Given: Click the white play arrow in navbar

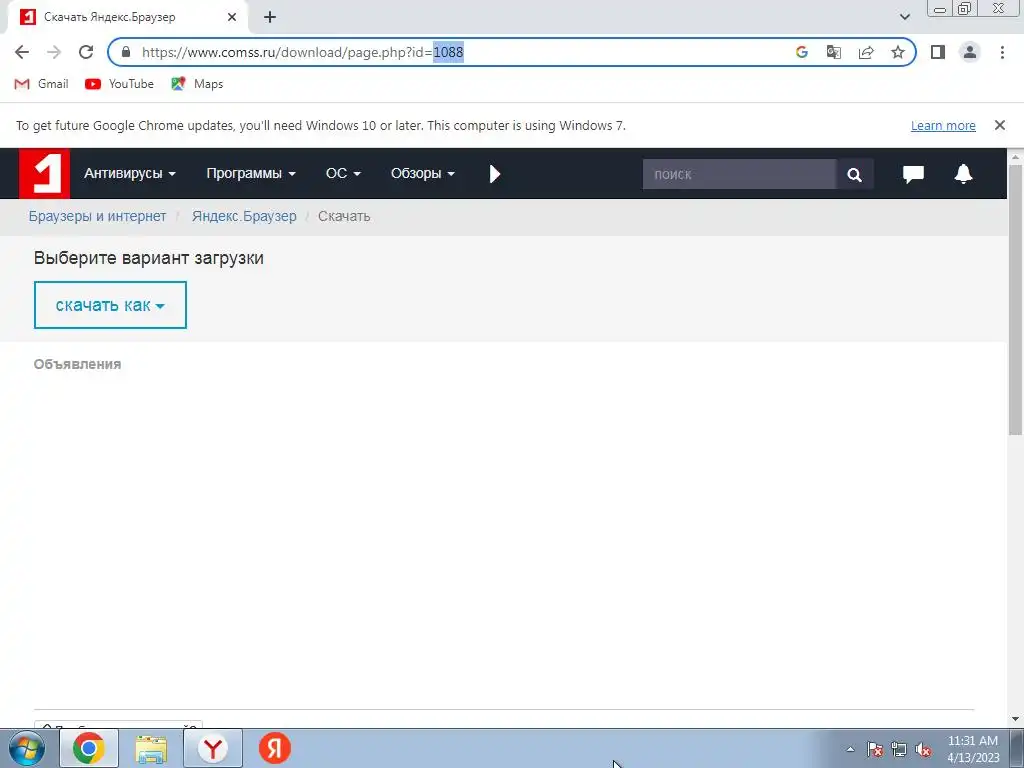Looking at the screenshot, I should point(494,174).
